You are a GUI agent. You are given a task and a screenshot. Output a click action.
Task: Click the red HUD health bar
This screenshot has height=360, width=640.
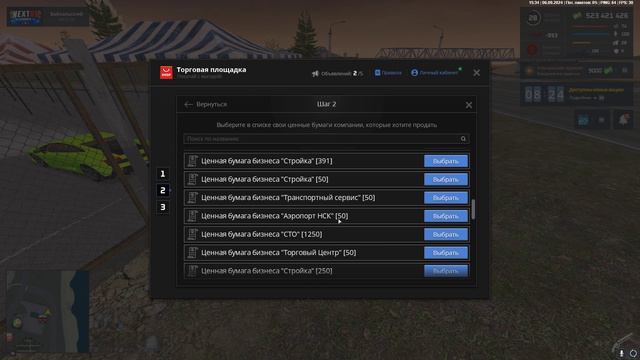tap(590, 26)
